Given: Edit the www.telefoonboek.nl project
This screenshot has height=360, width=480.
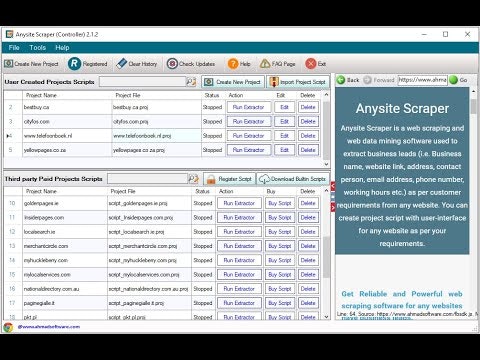Looking at the screenshot, I should tap(284, 136).
